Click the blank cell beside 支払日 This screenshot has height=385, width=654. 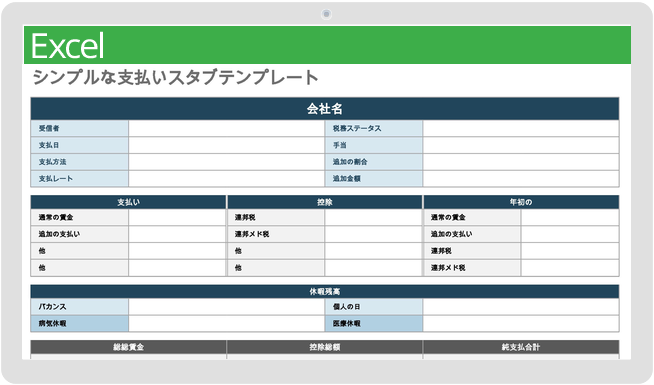click(x=226, y=145)
